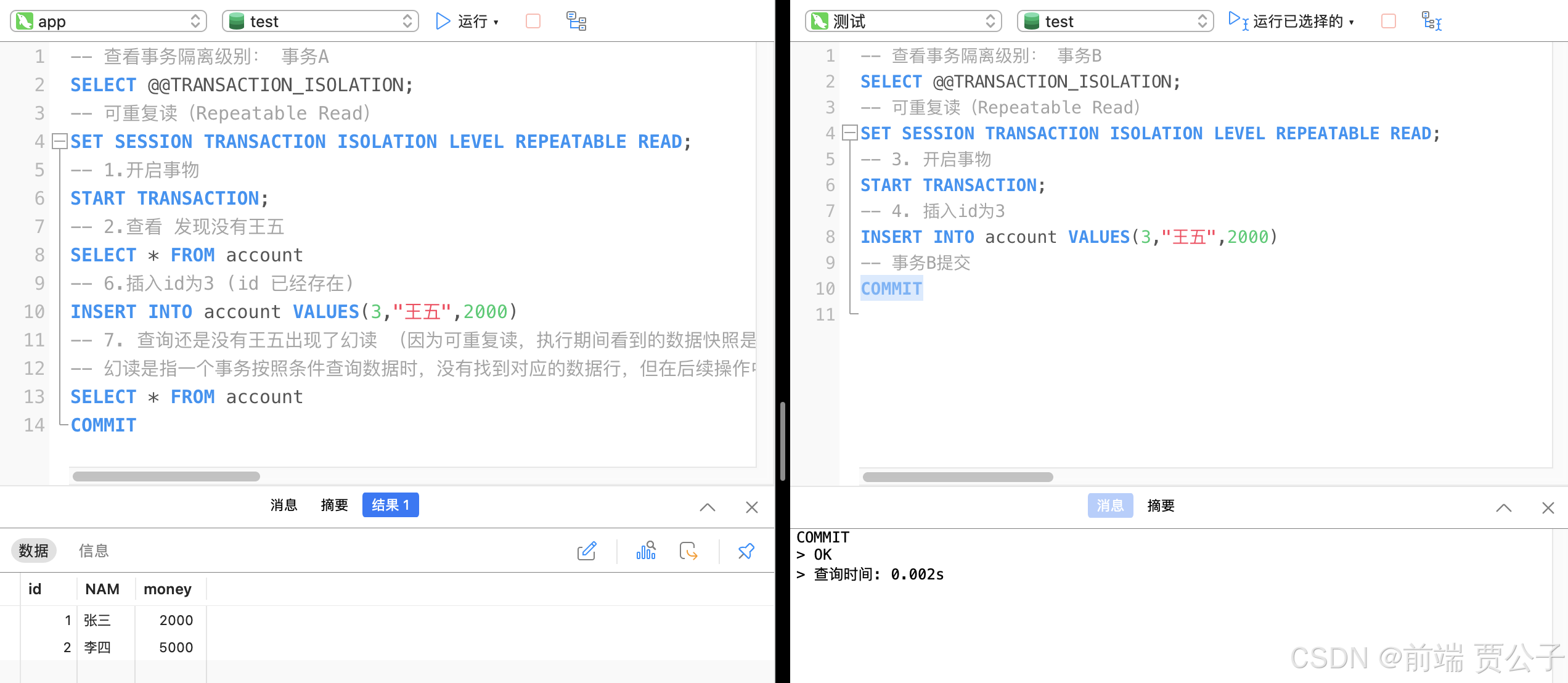
Task: Click the right stop square icon
Action: tap(1389, 22)
